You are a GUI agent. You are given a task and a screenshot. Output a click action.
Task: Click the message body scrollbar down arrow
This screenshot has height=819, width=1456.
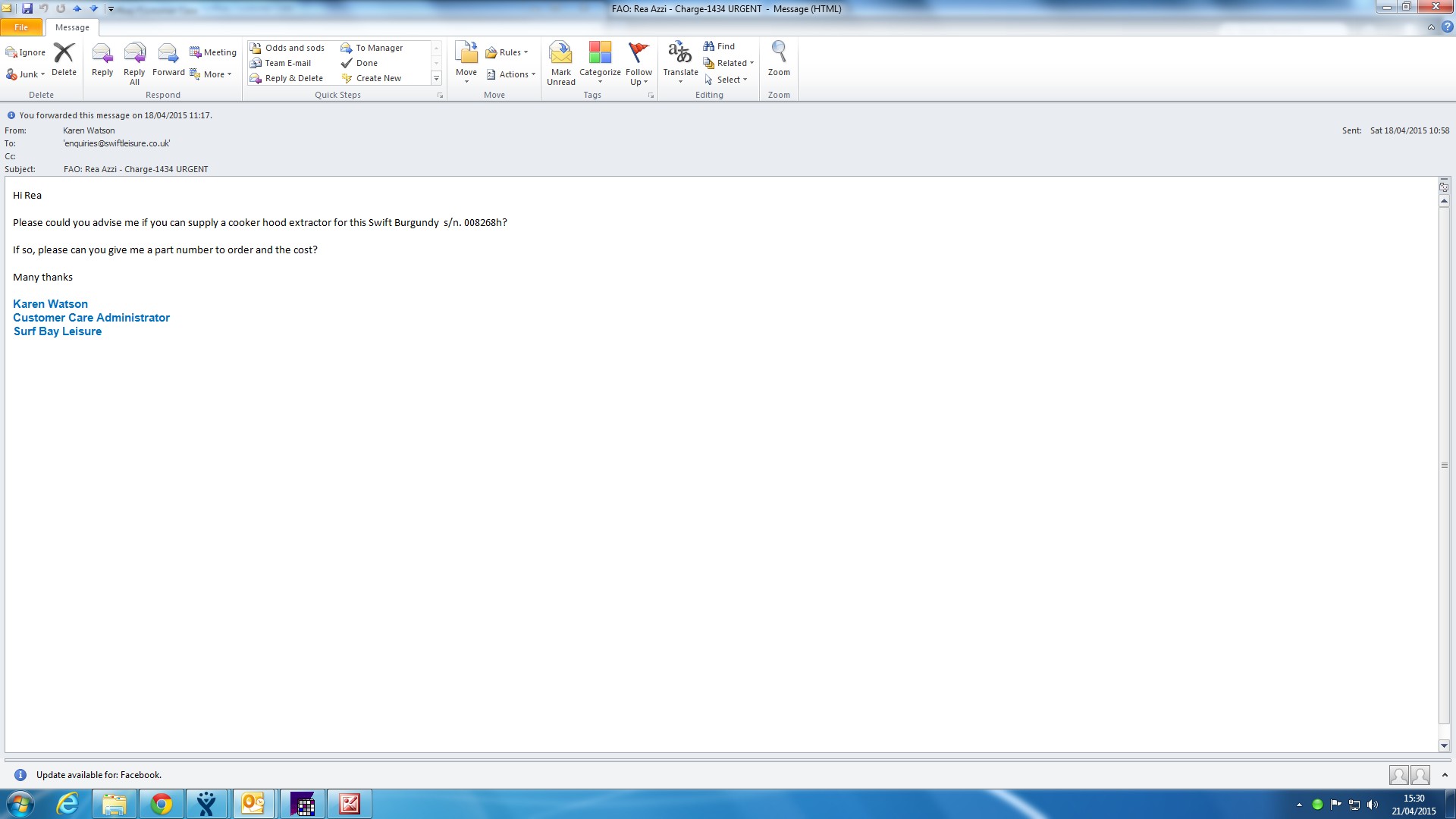click(1444, 746)
